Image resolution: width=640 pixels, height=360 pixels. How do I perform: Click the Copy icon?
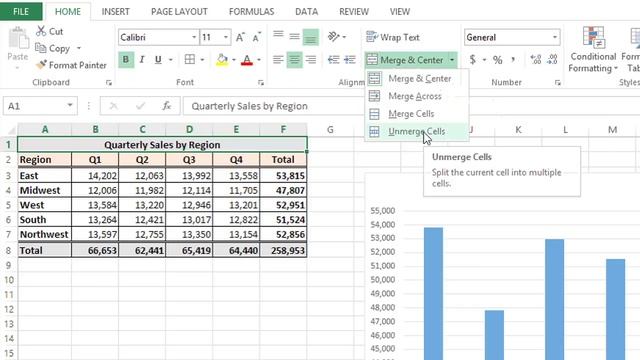tap(40, 48)
